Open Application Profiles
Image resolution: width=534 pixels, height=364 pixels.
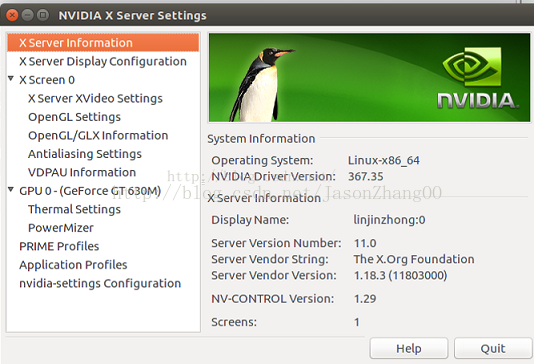point(73,265)
